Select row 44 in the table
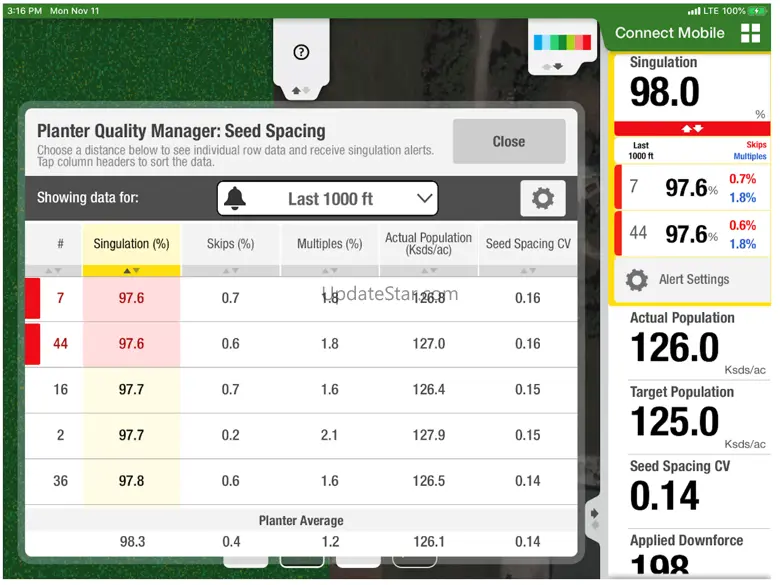 click(x=301, y=344)
